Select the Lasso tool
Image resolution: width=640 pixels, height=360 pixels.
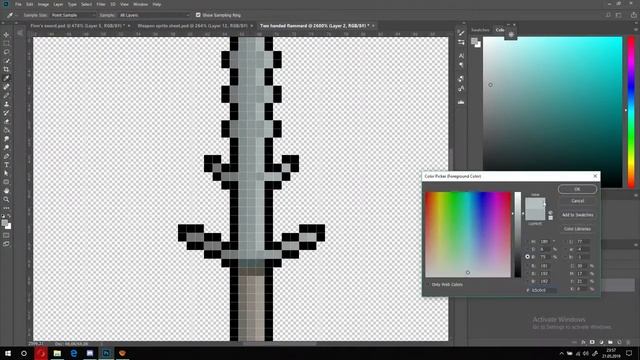click(x=6, y=52)
